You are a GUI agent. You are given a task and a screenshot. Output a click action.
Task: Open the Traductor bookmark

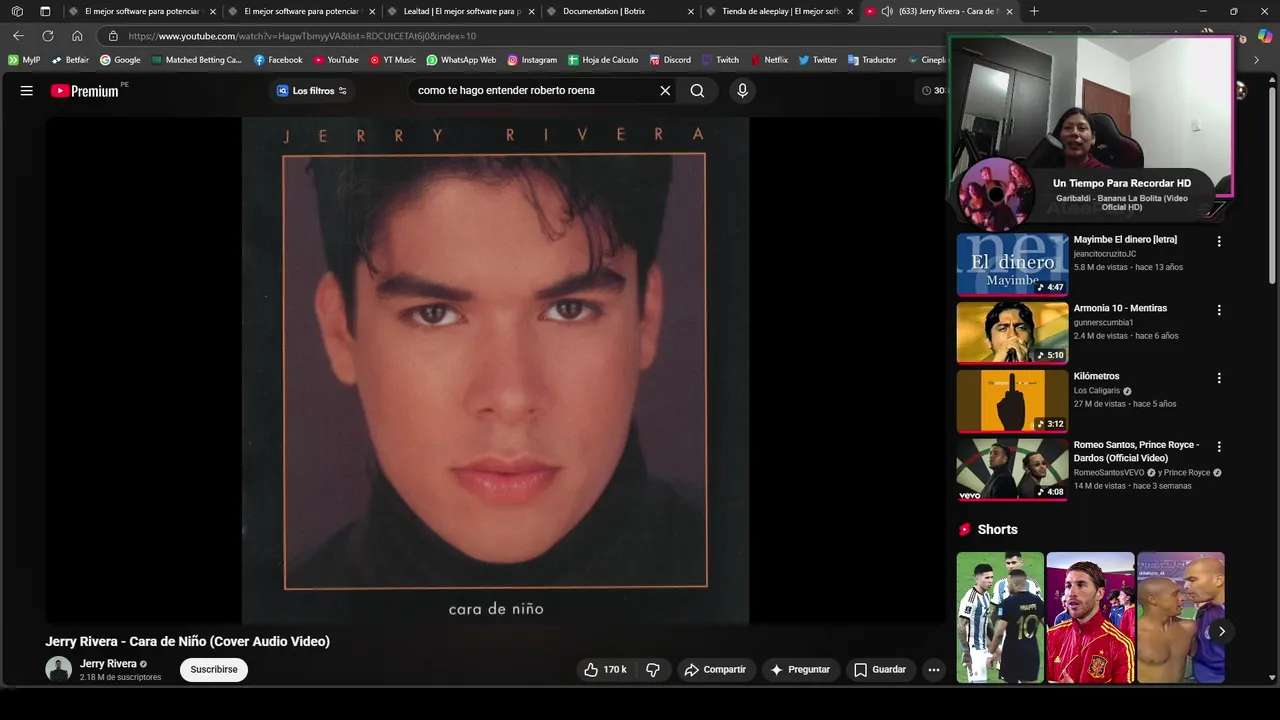pos(872,60)
